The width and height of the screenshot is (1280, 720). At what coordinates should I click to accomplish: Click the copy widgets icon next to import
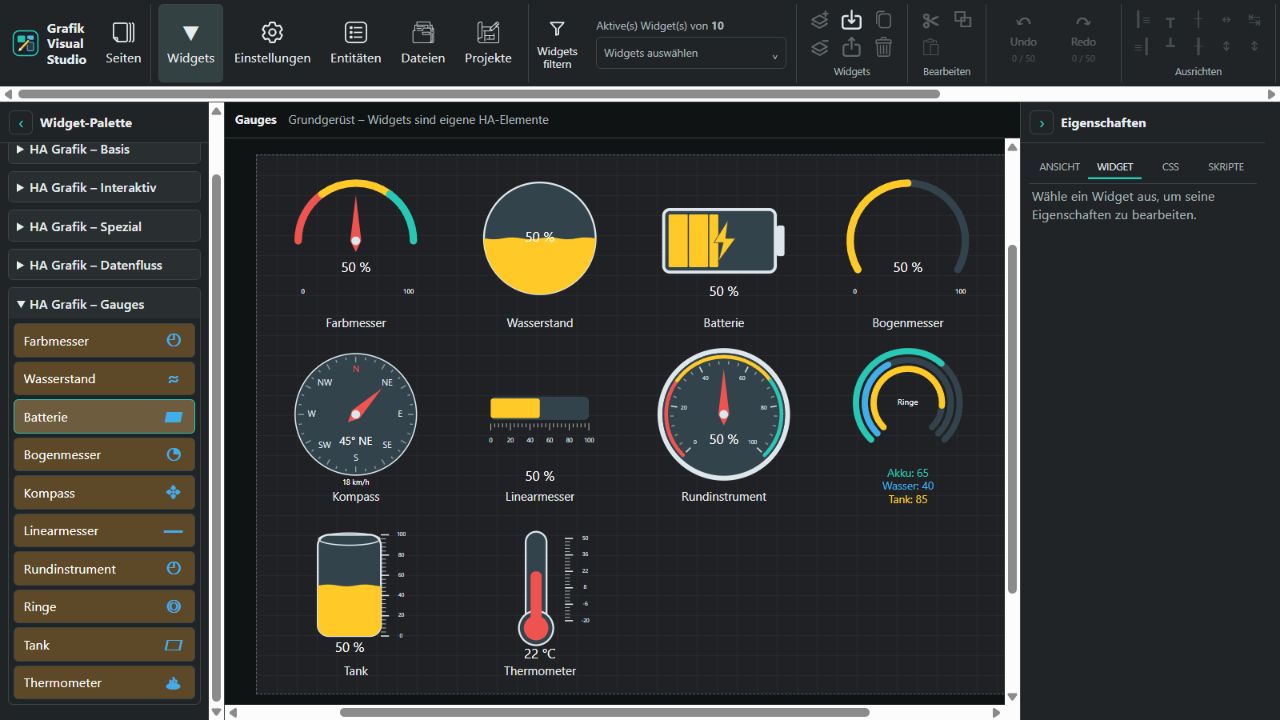click(x=884, y=20)
